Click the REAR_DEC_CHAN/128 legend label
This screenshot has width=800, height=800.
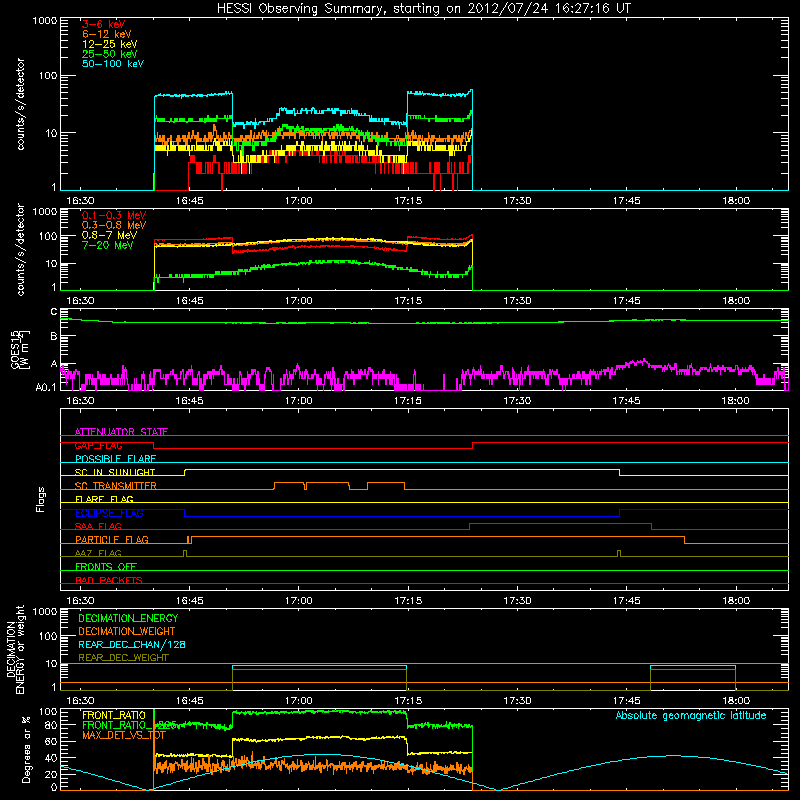132,644
